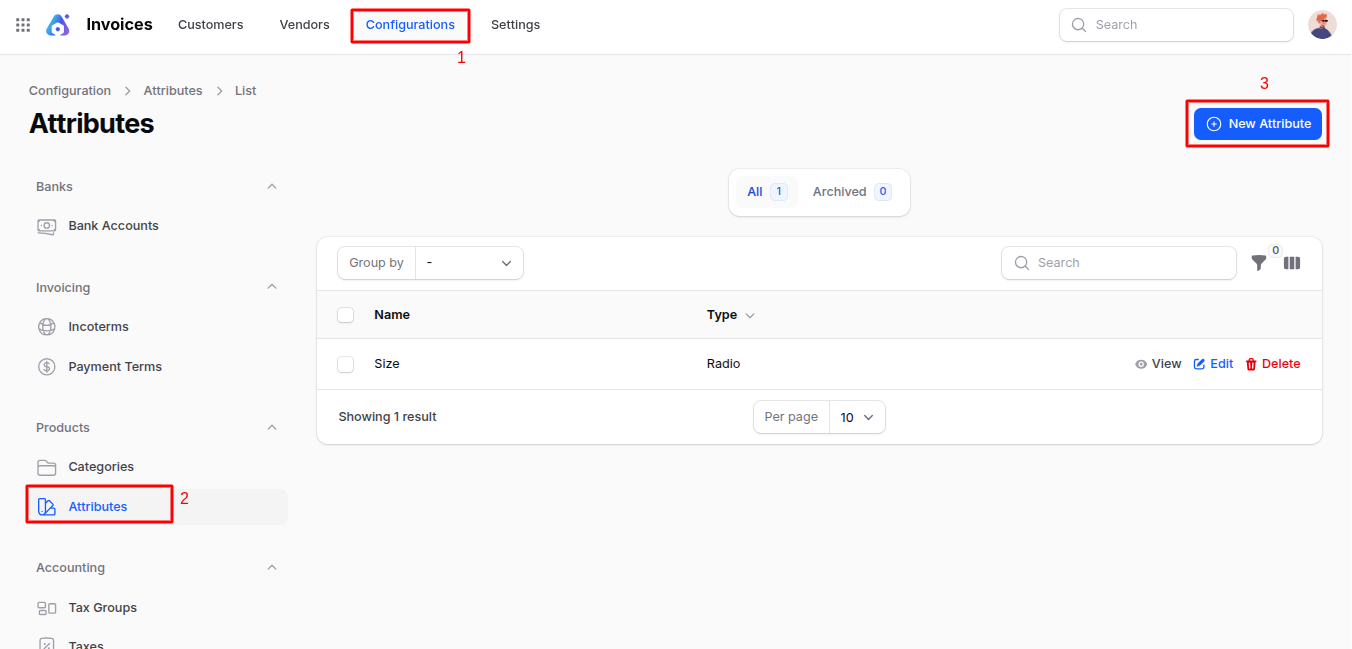Change the Per page dropdown value
The width and height of the screenshot is (1352, 649).
click(x=857, y=417)
